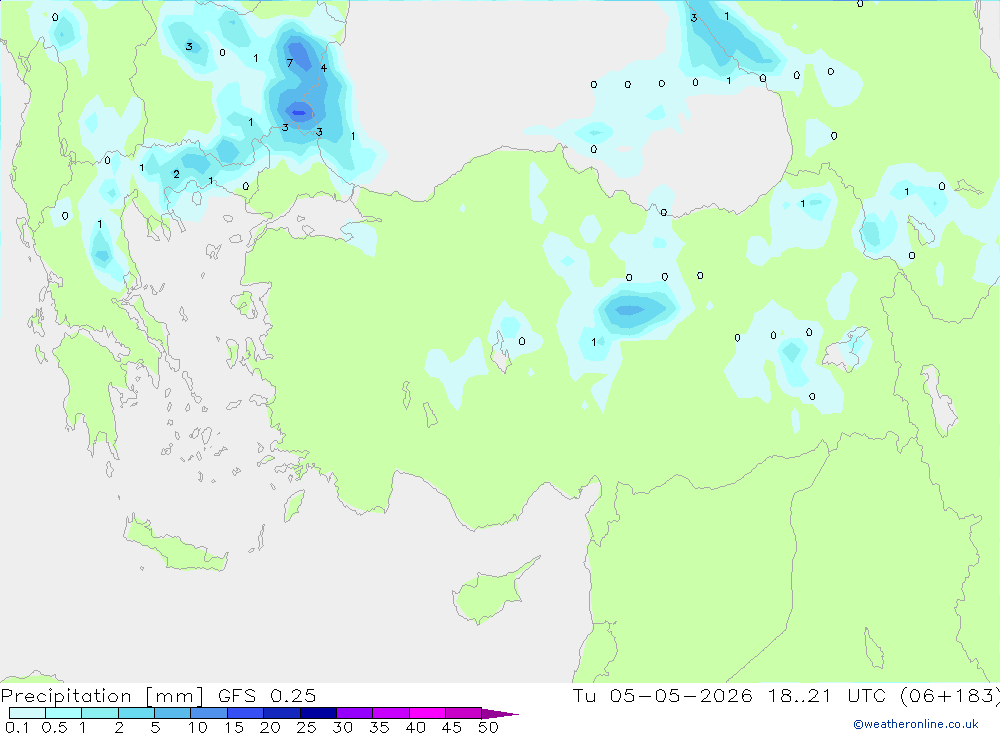This screenshot has height=733, width=1000.
Task: Click the '(06+183)' forecast run text
Action: tap(950, 696)
